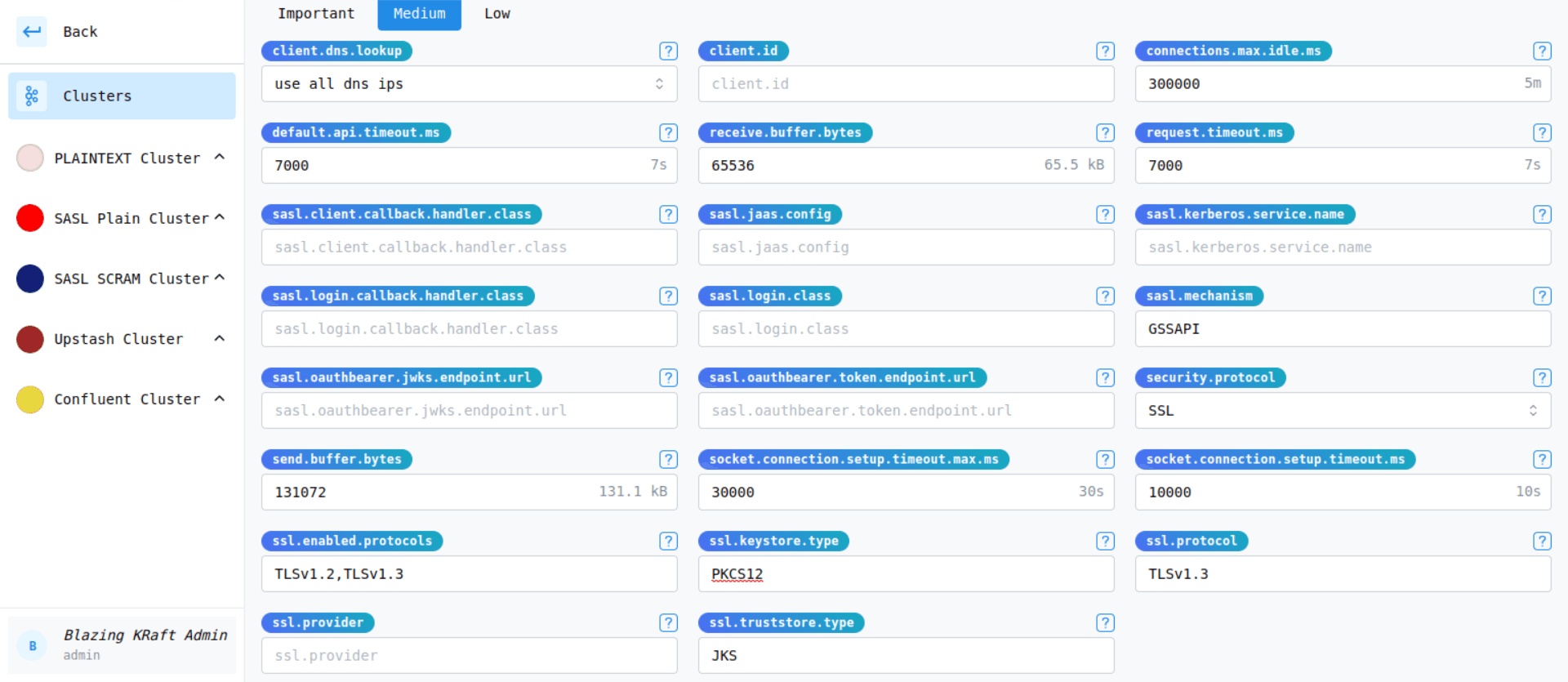Open help for ssl.keystore.type
The image size is (1568, 682).
pos(1105,541)
